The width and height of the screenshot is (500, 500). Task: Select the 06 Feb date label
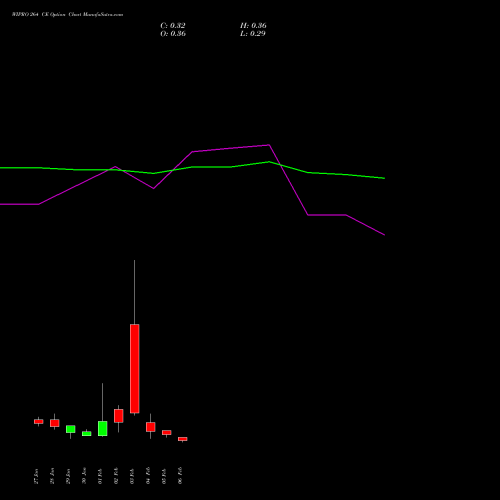coord(180,476)
